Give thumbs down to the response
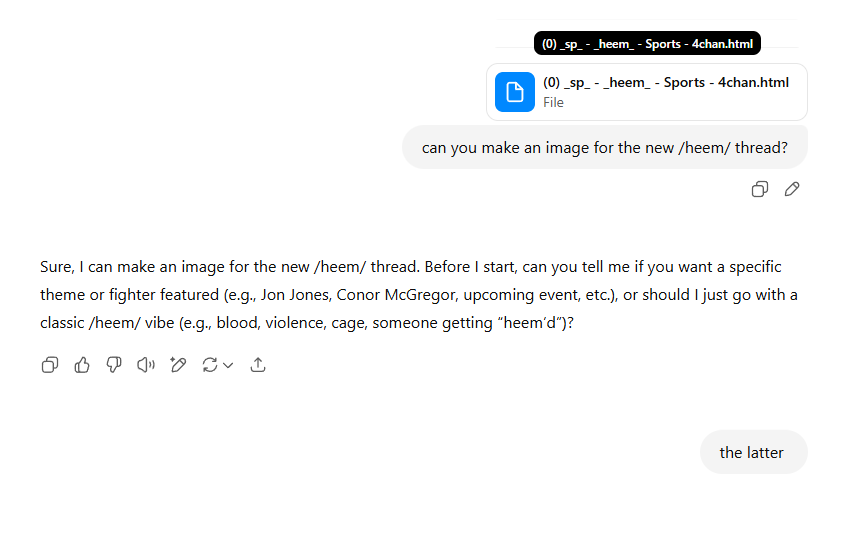Viewport: 850px width, 543px height. click(x=114, y=365)
